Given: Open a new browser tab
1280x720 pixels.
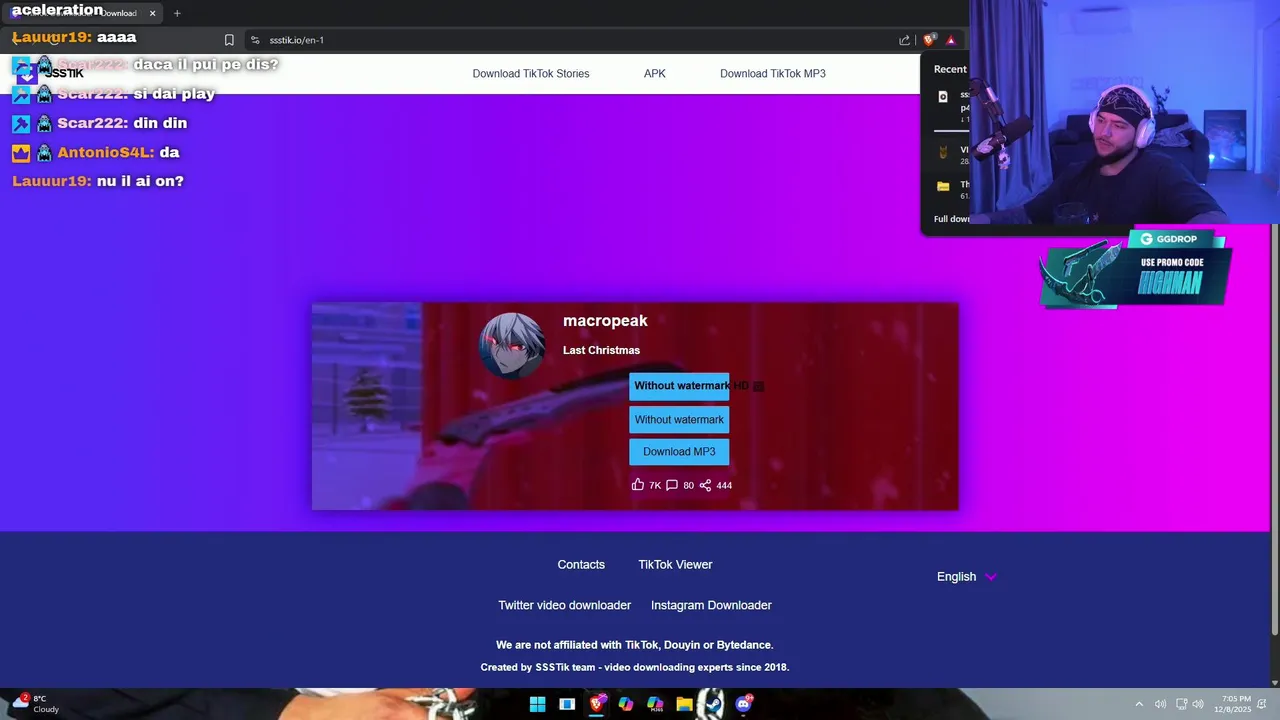Looking at the screenshot, I should point(177,13).
